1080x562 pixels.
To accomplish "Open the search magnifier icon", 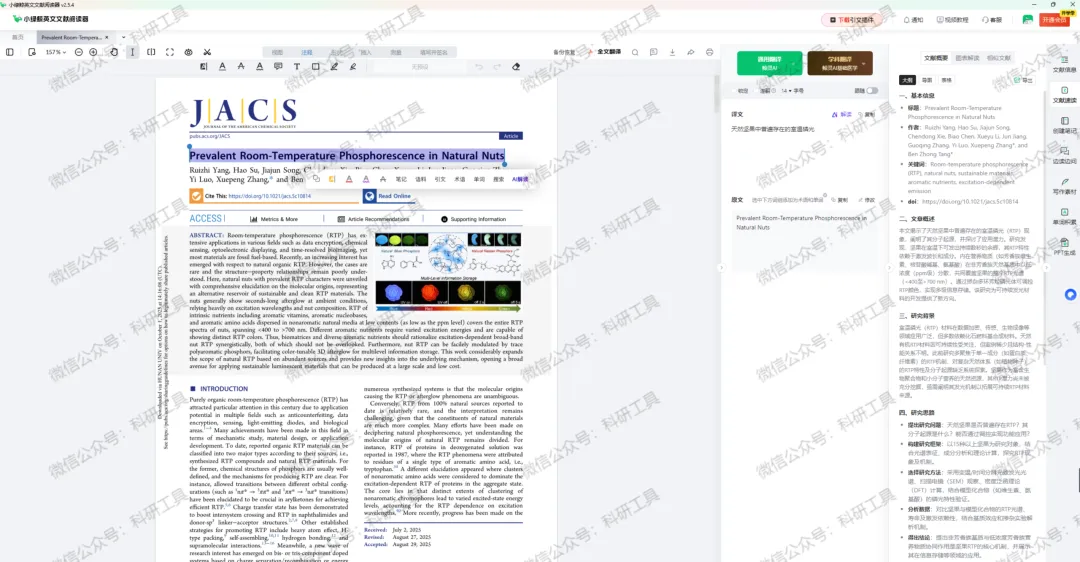I will [x=635, y=52].
